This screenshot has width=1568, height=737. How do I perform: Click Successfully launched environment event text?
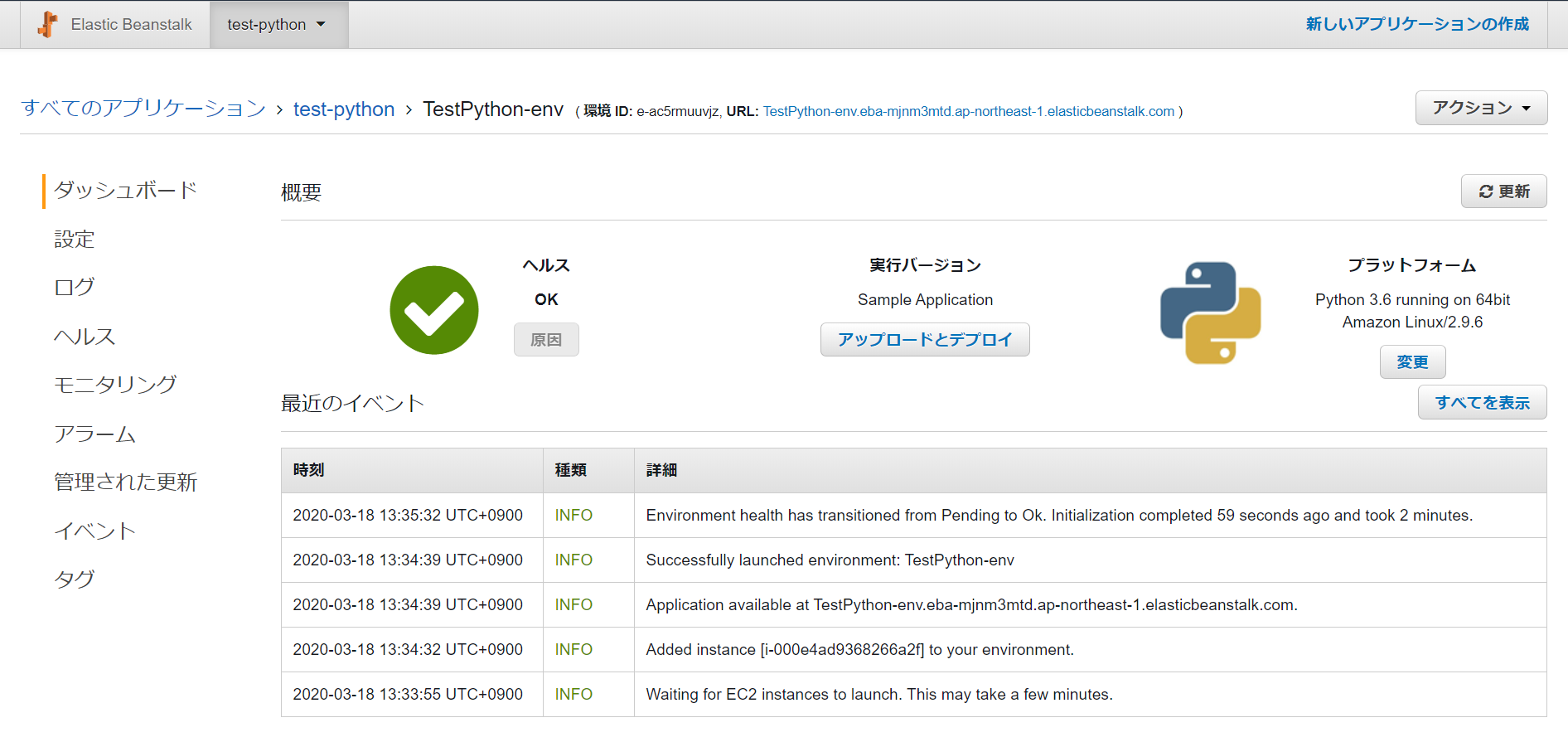point(830,560)
